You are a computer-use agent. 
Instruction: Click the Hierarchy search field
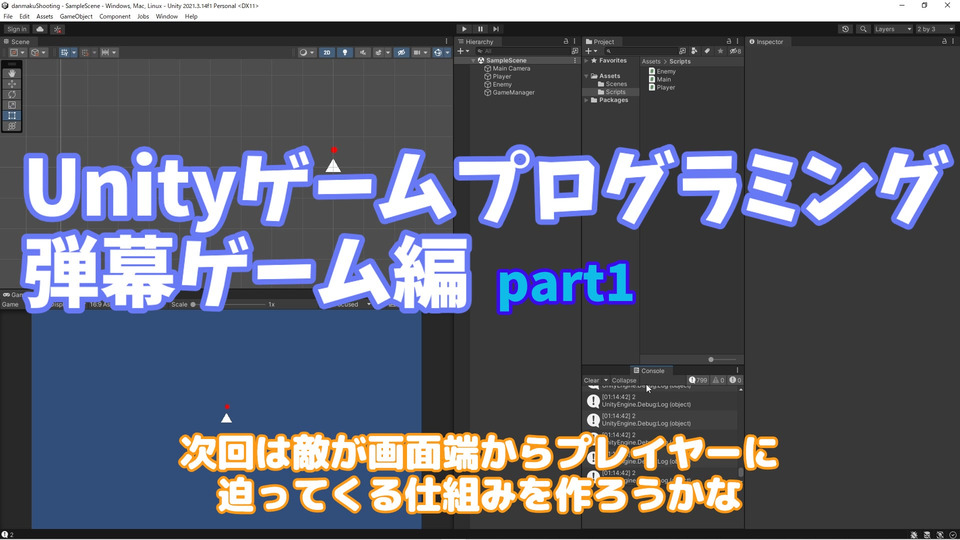522,51
